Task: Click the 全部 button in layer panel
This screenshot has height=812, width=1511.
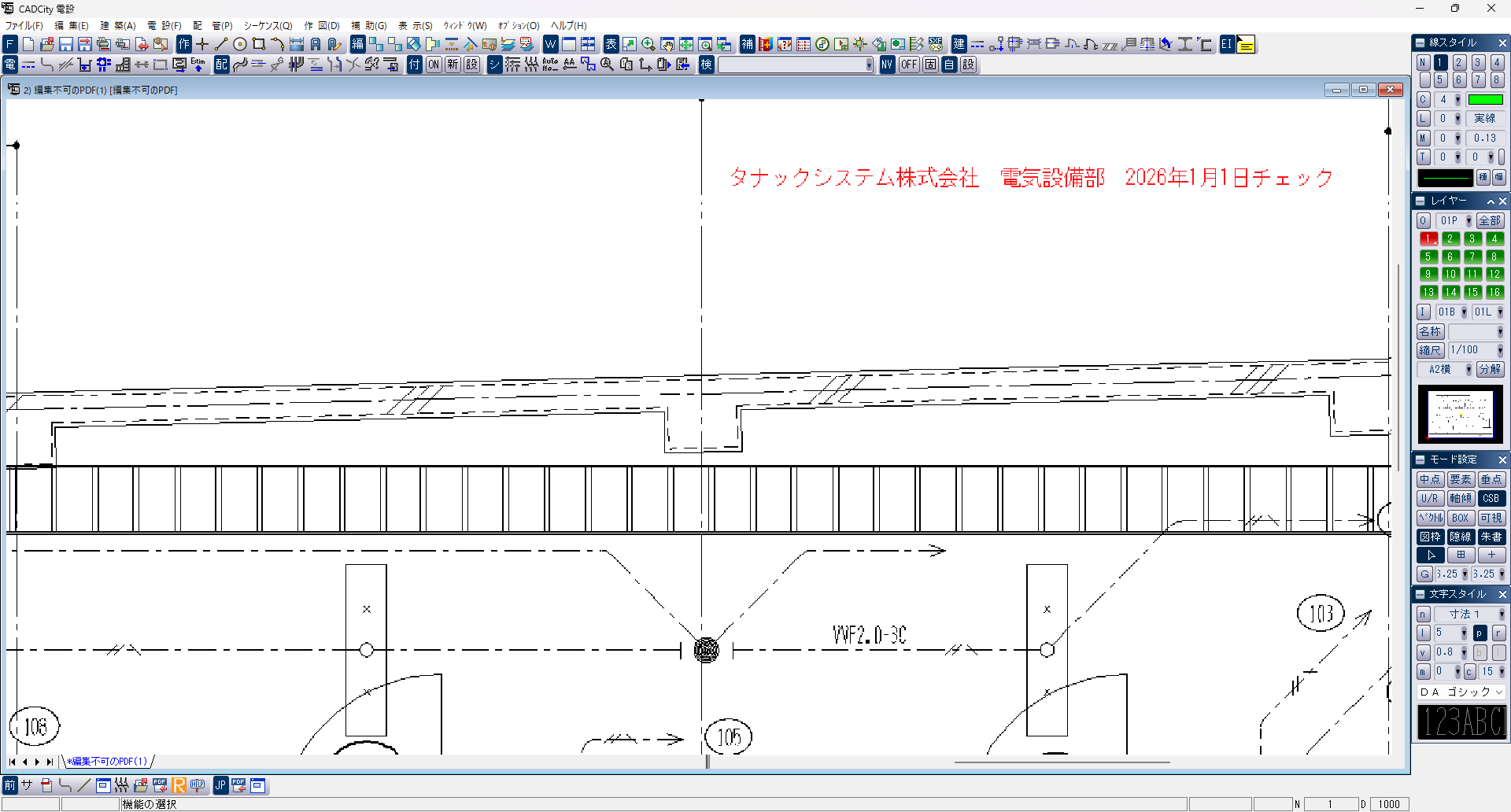Action: click(1490, 221)
